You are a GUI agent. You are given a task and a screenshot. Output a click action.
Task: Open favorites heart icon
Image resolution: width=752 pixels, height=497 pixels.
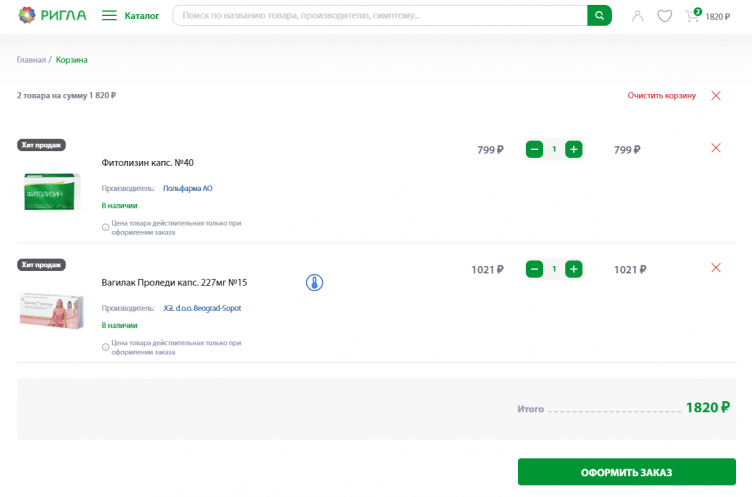pos(664,16)
